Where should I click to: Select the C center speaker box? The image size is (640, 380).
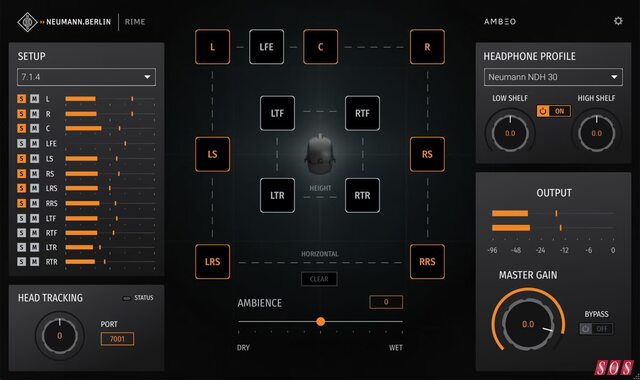pyautogui.click(x=320, y=47)
